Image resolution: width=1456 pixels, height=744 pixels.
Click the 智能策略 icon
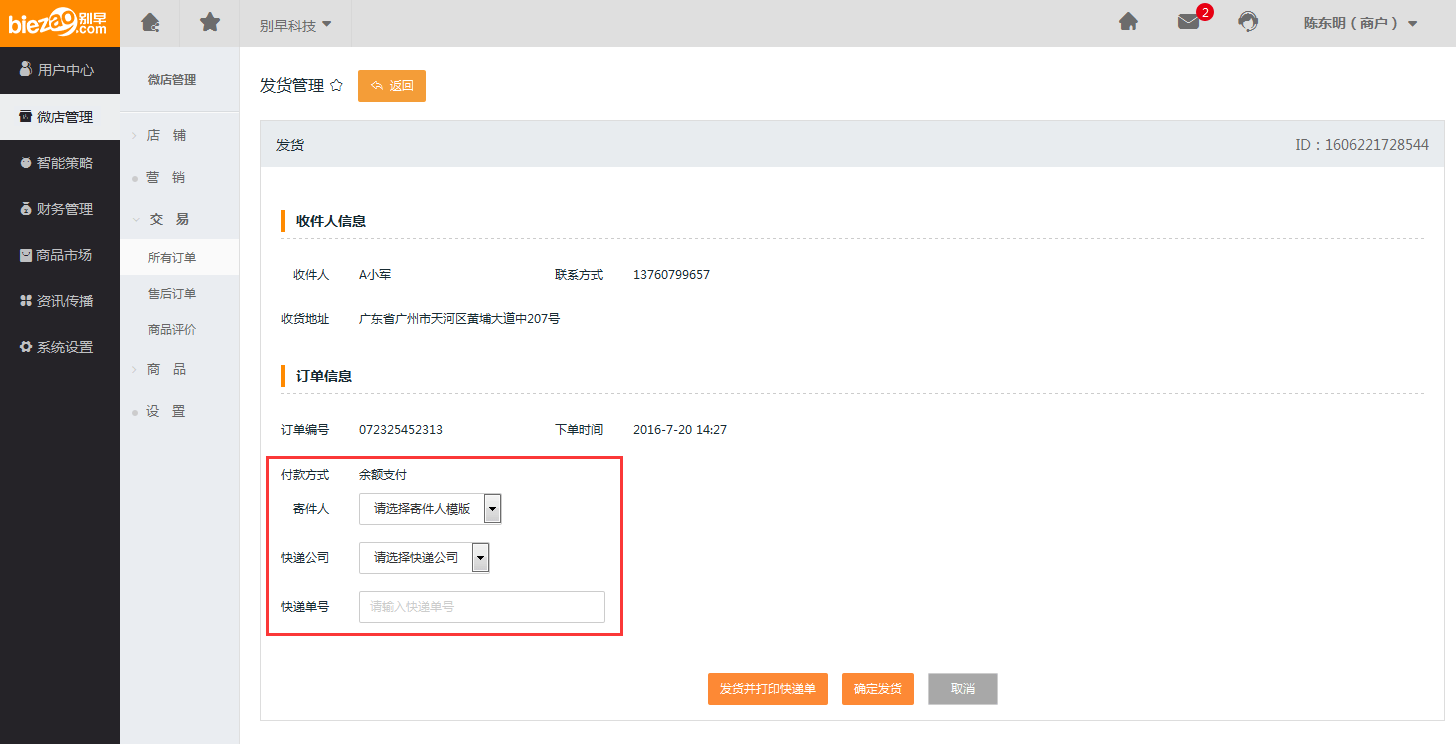point(26,163)
